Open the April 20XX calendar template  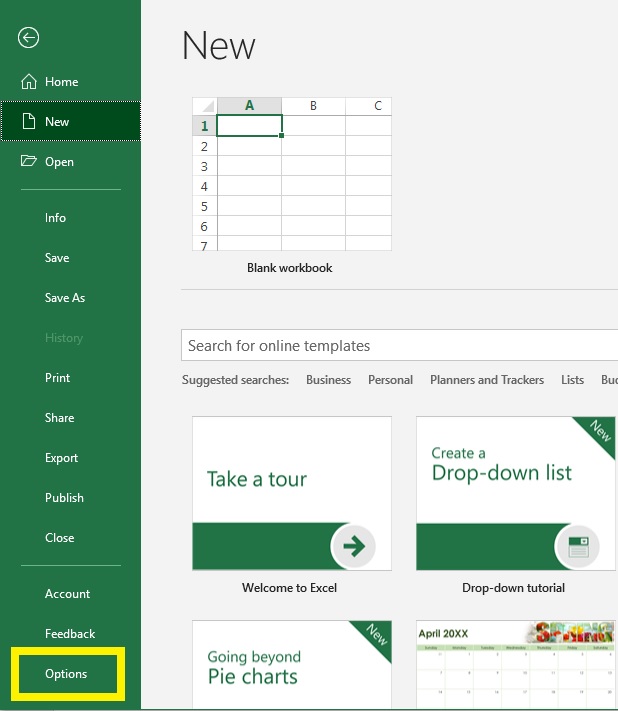pyautogui.click(x=516, y=665)
